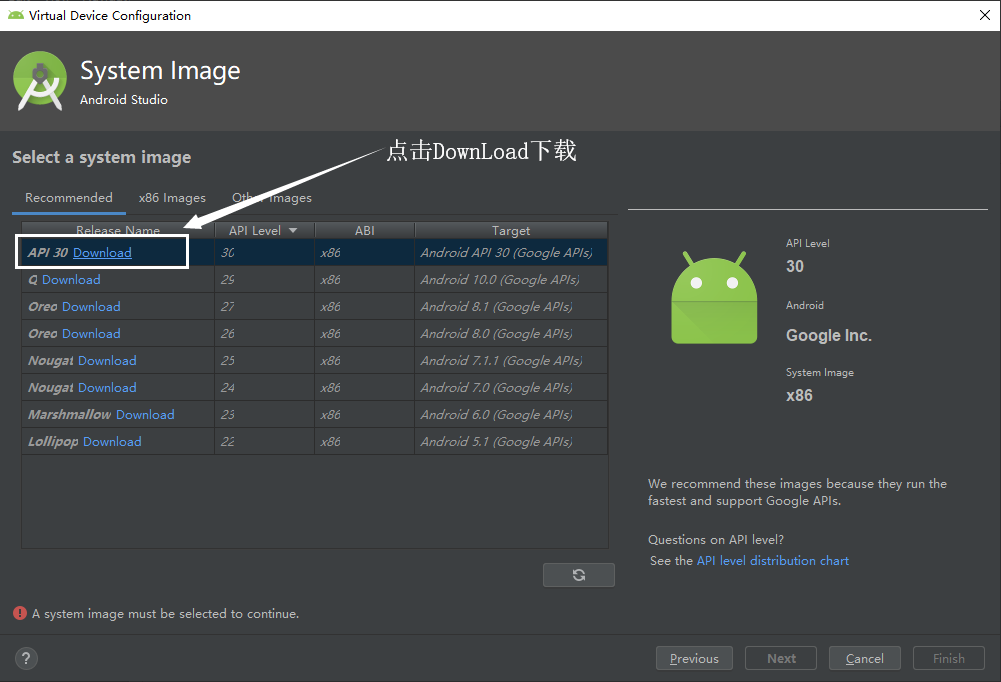This screenshot has height=682, width=1001.
Task: Open the API level distribution chart link
Action: point(772,561)
